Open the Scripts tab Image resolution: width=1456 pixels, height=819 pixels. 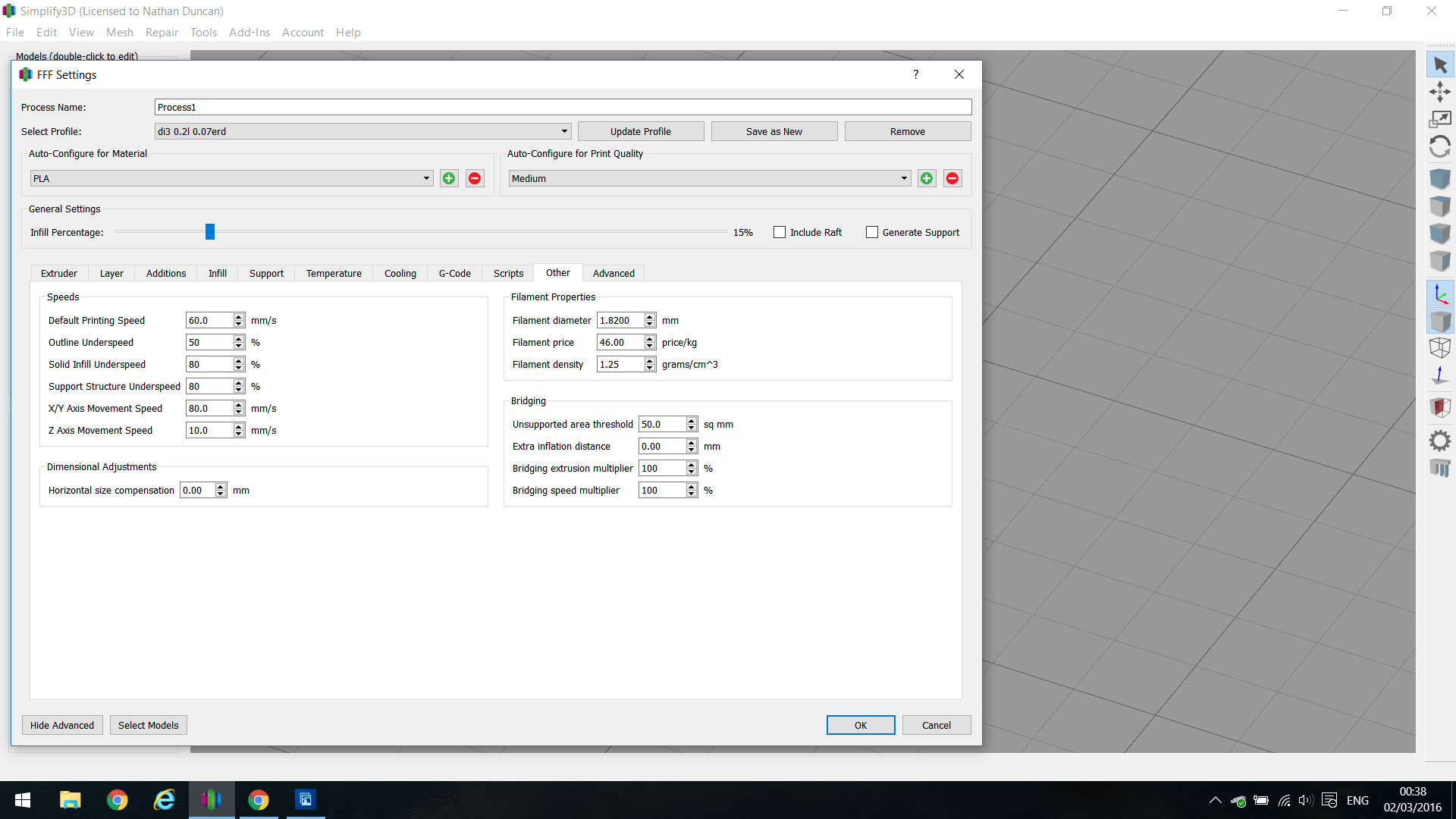[x=509, y=273]
